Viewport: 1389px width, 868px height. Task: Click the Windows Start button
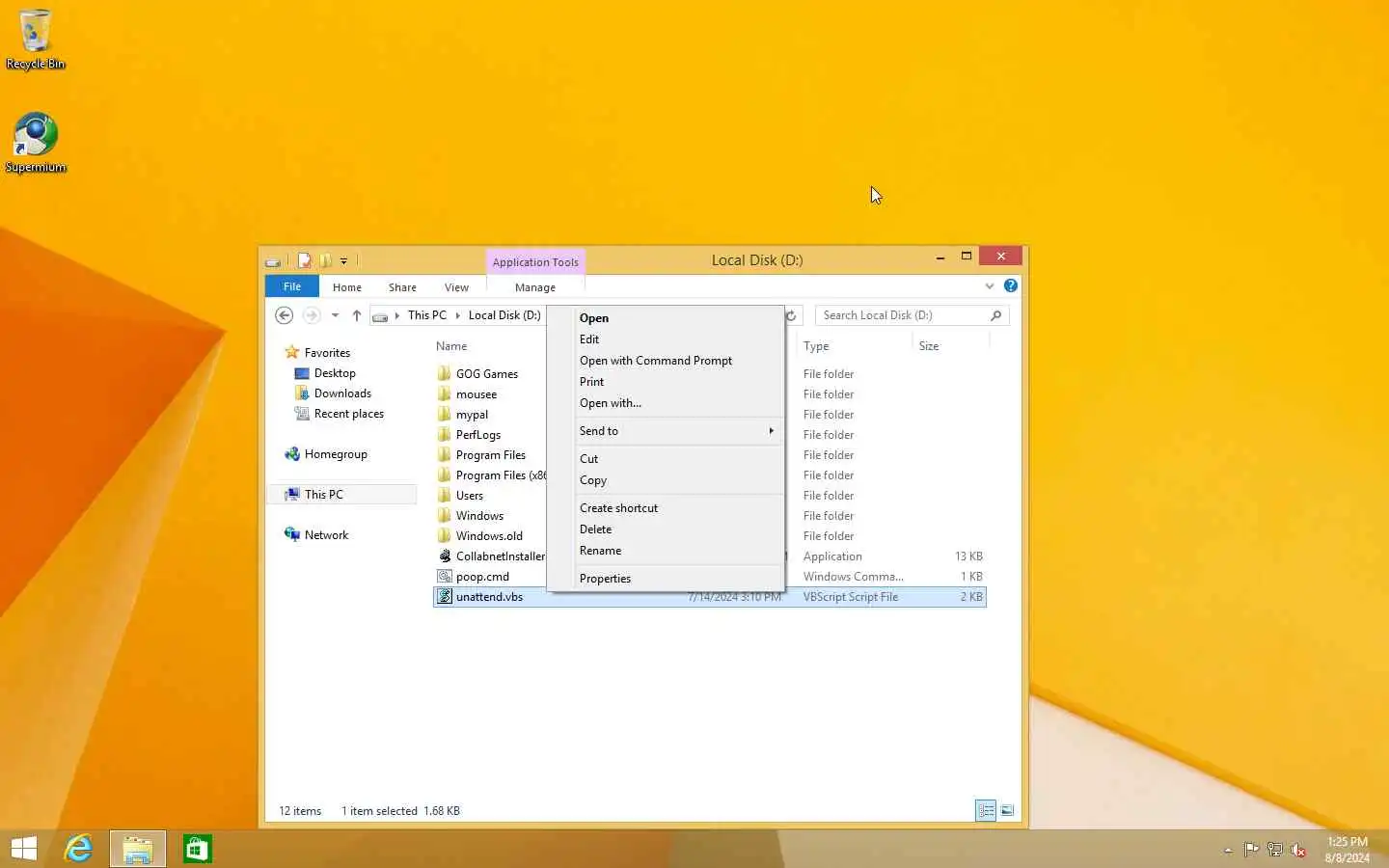coord(24,849)
